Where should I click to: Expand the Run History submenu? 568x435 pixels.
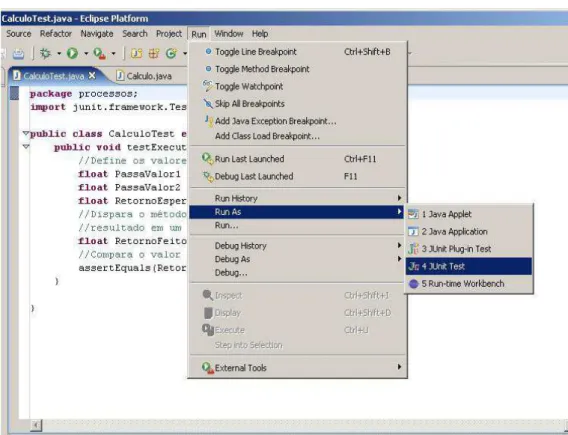pos(297,198)
